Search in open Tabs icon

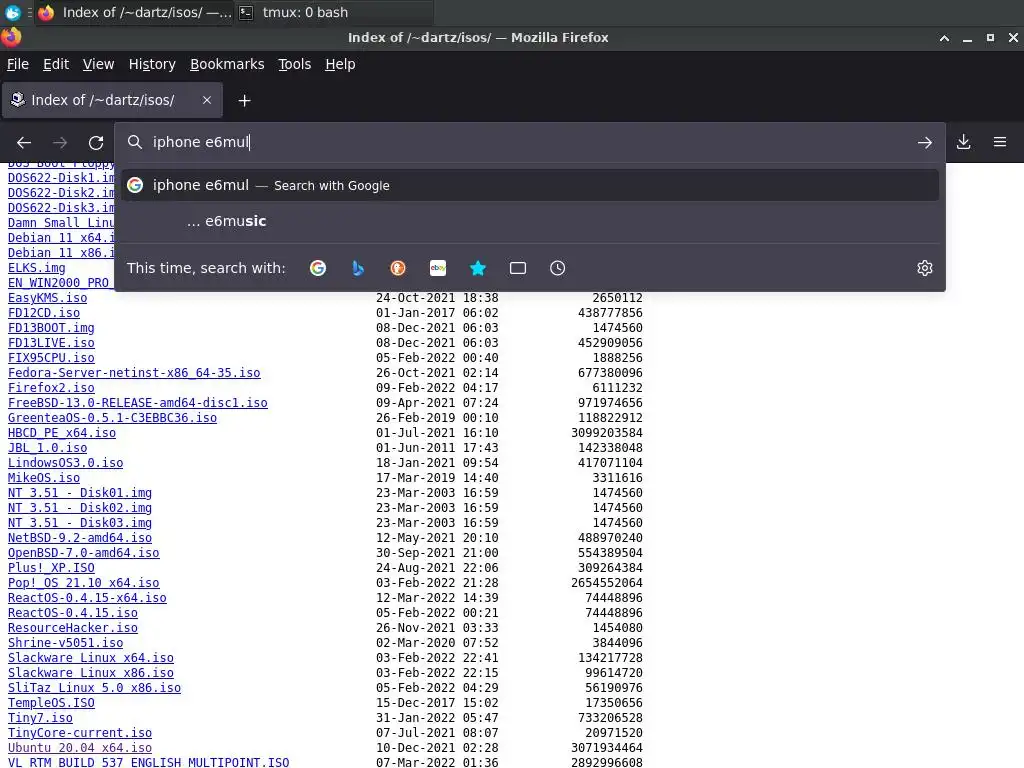coord(518,268)
